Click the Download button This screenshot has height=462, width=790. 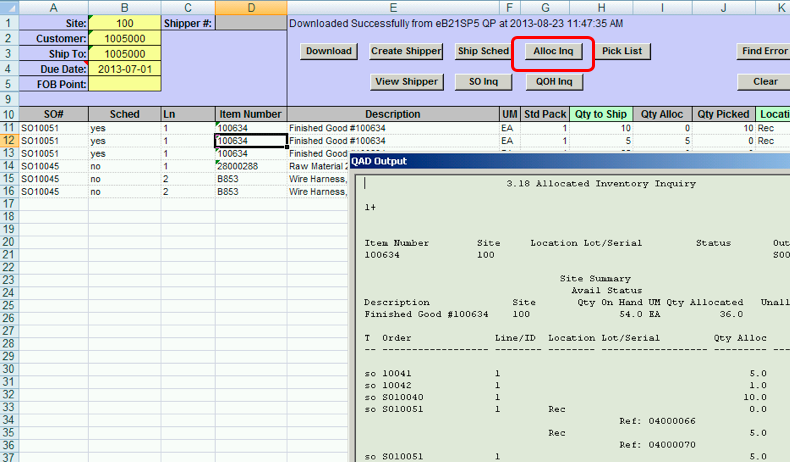pyautogui.click(x=328, y=51)
